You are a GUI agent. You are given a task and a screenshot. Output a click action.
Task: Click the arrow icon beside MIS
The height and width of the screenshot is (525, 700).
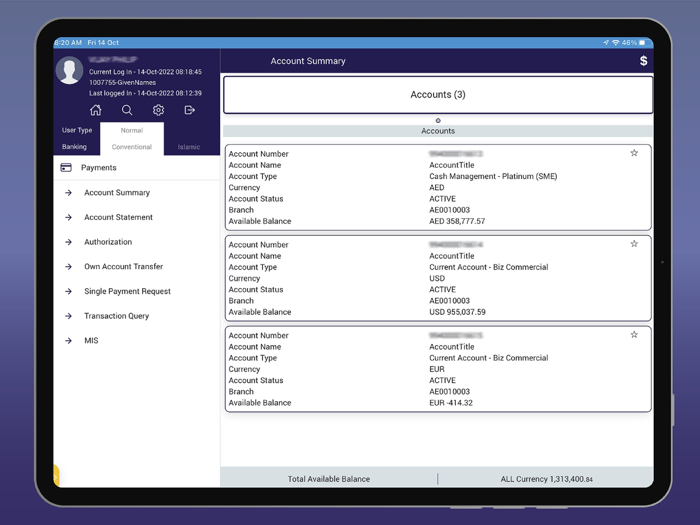point(68,341)
